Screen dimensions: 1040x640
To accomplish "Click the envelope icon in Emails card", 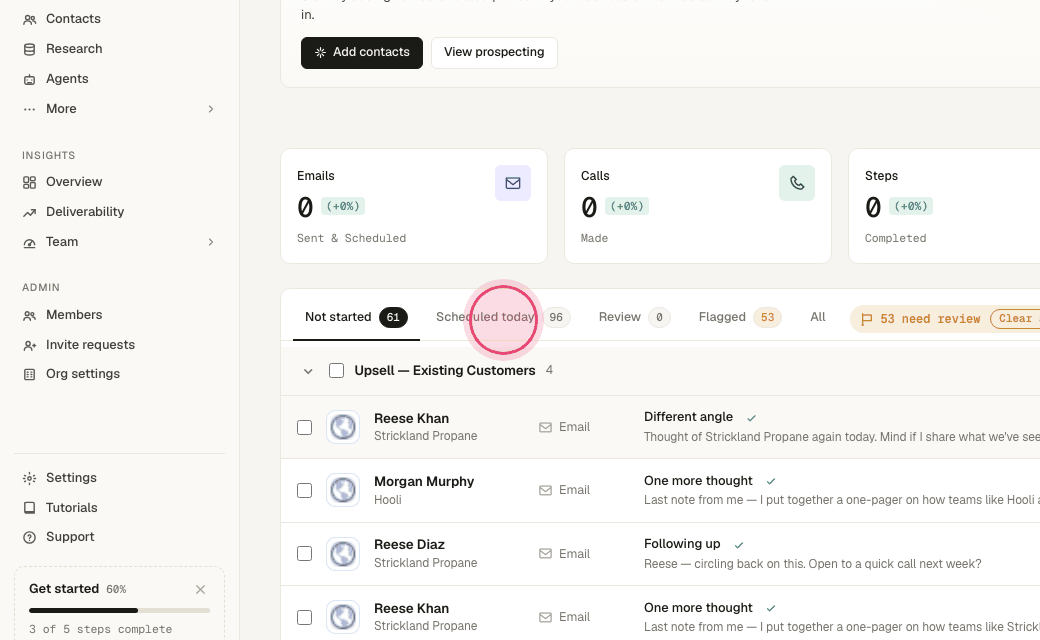I will click(x=513, y=183).
